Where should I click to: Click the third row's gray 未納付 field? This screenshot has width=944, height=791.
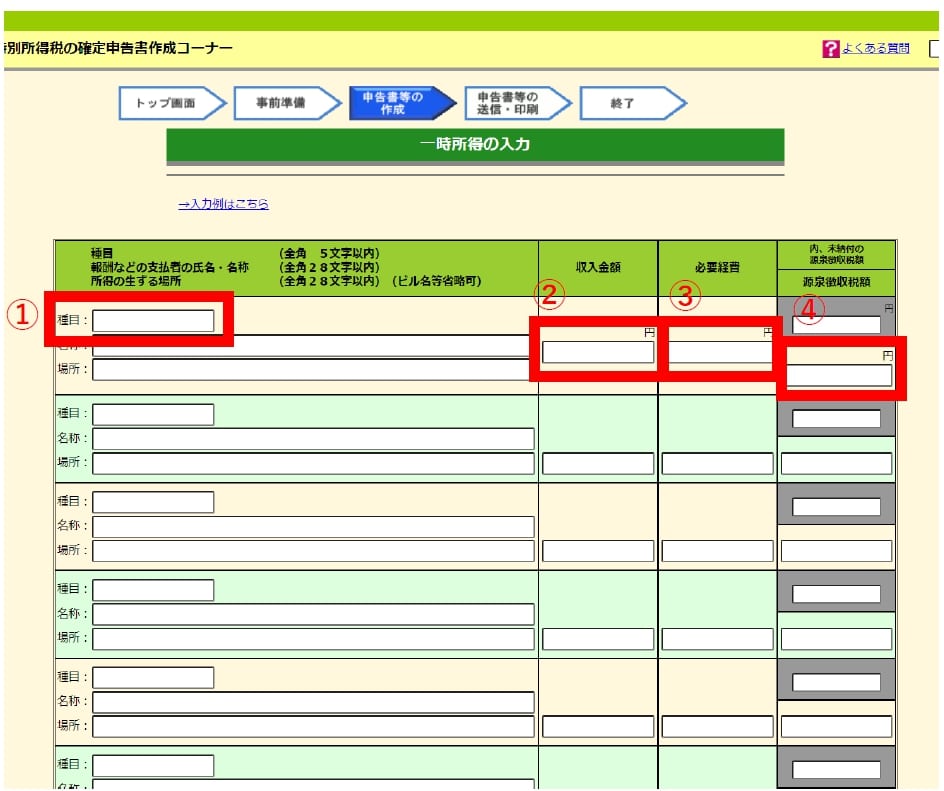pos(836,507)
